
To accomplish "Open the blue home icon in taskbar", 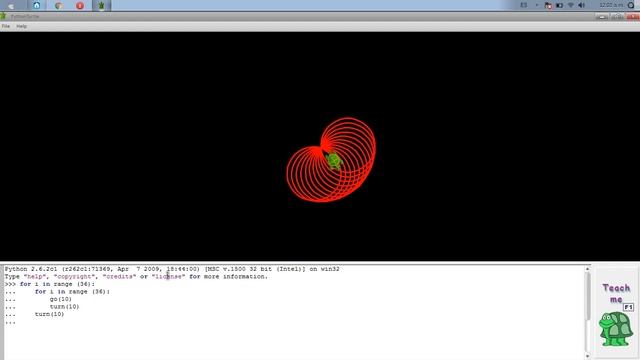I will pos(37,5).
